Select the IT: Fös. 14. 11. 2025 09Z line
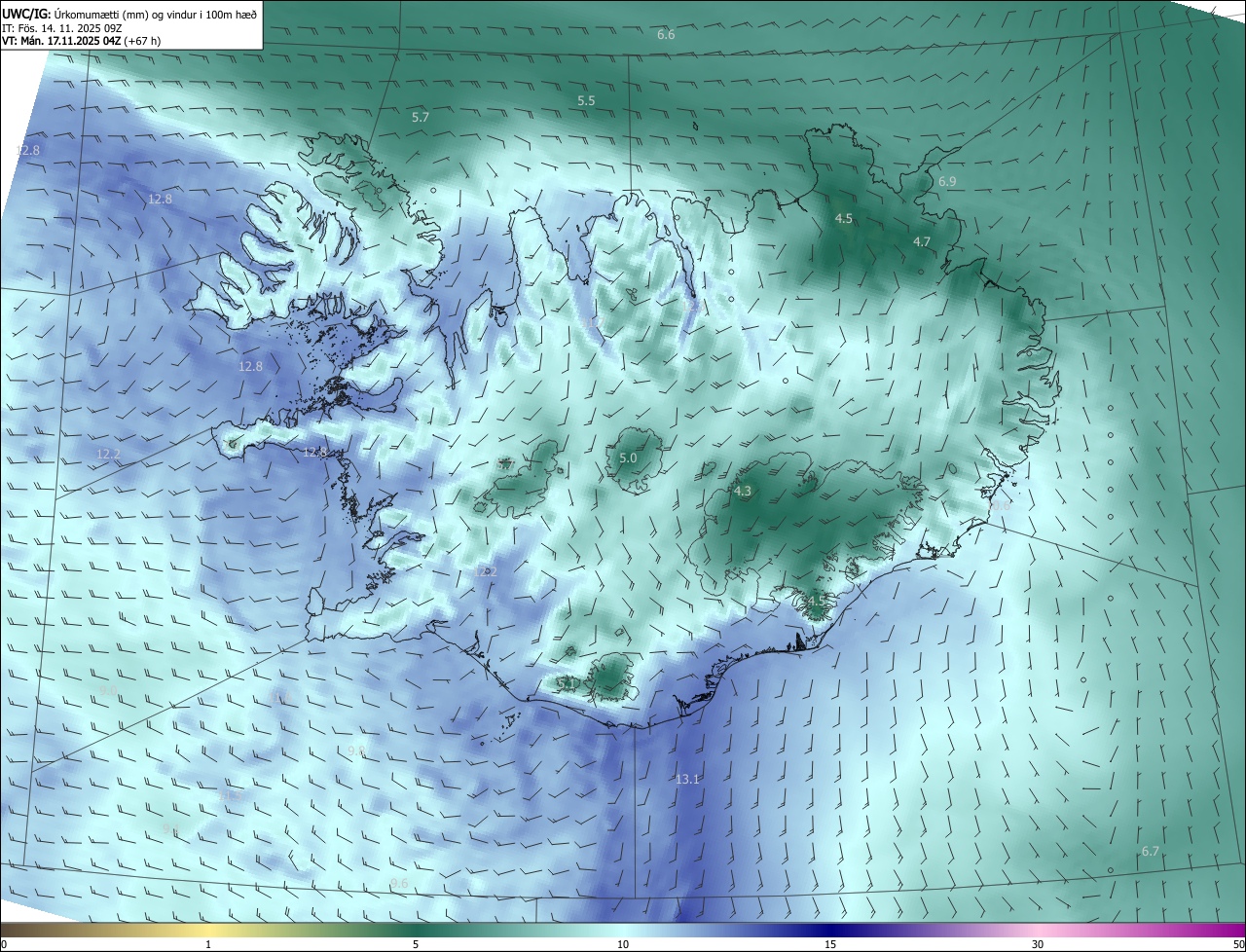The height and width of the screenshot is (952, 1246). coord(61,27)
